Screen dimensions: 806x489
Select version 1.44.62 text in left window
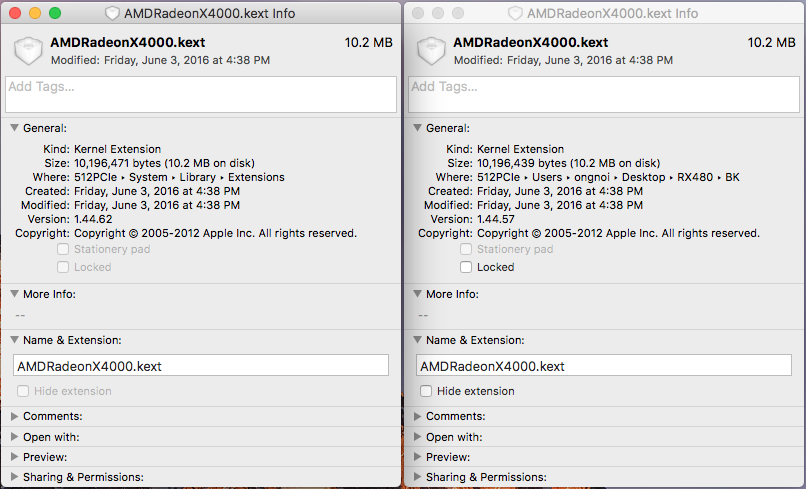pos(93,219)
